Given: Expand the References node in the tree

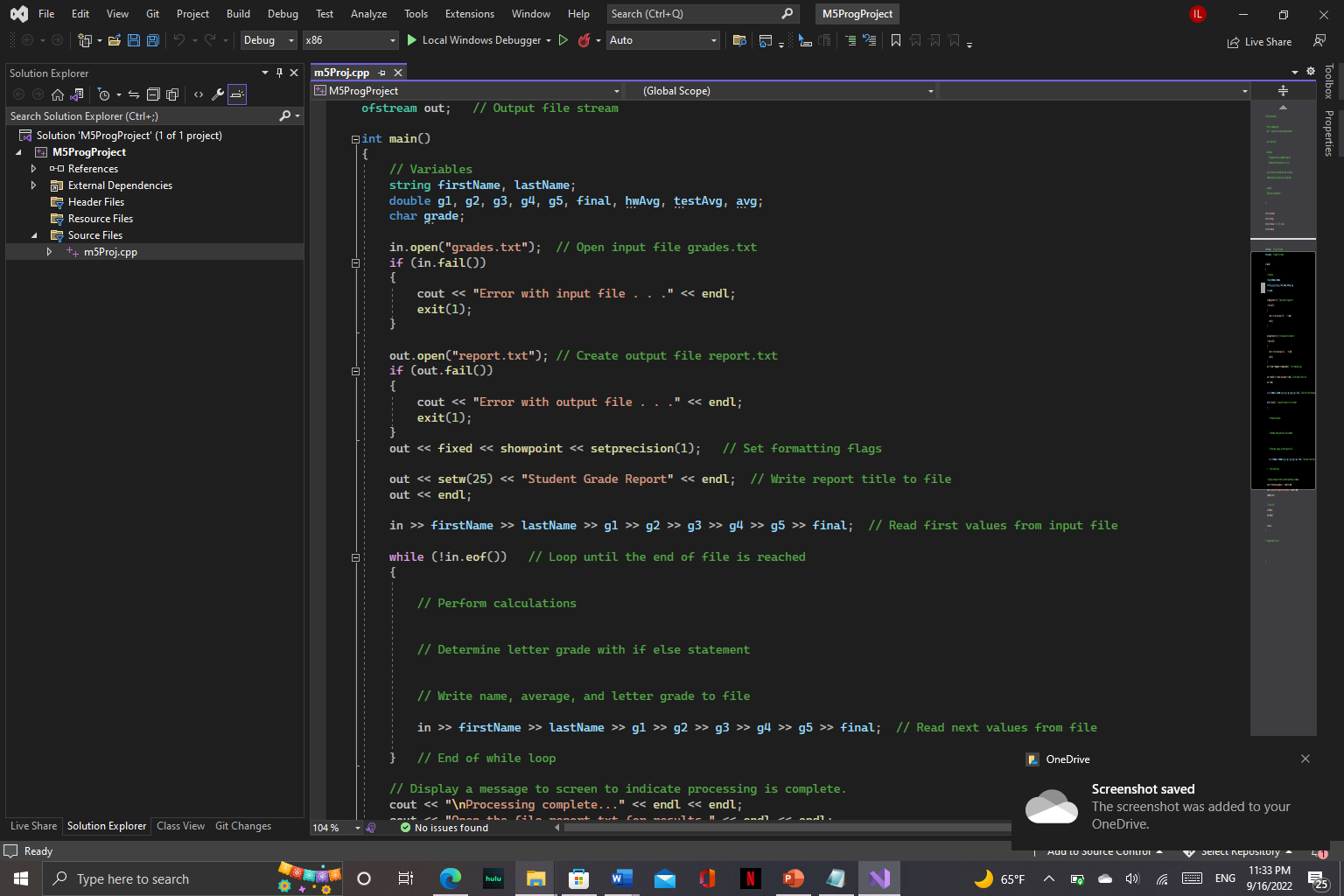Looking at the screenshot, I should (34, 169).
